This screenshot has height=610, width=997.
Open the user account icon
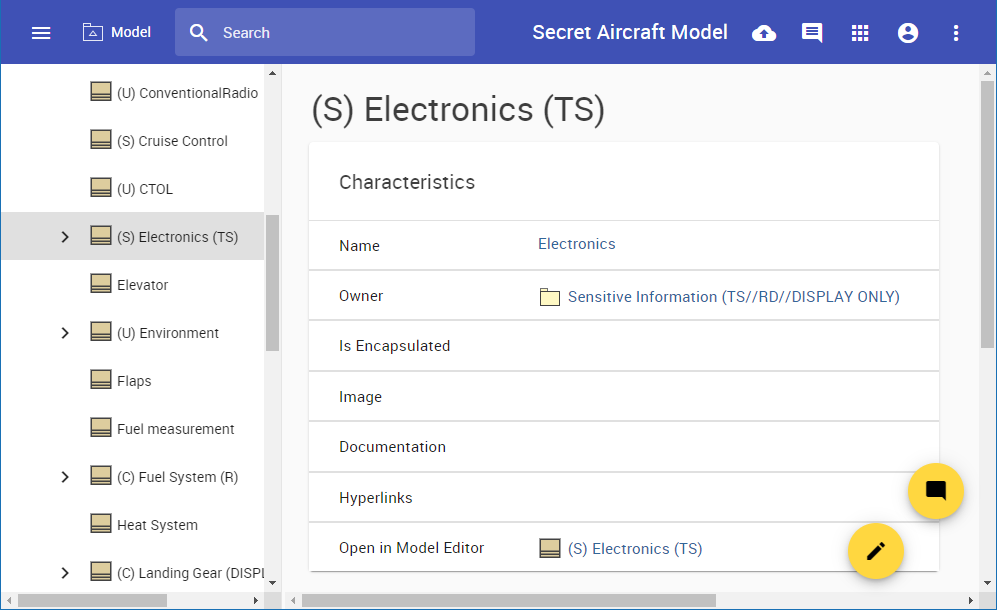click(x=908, y=33)
